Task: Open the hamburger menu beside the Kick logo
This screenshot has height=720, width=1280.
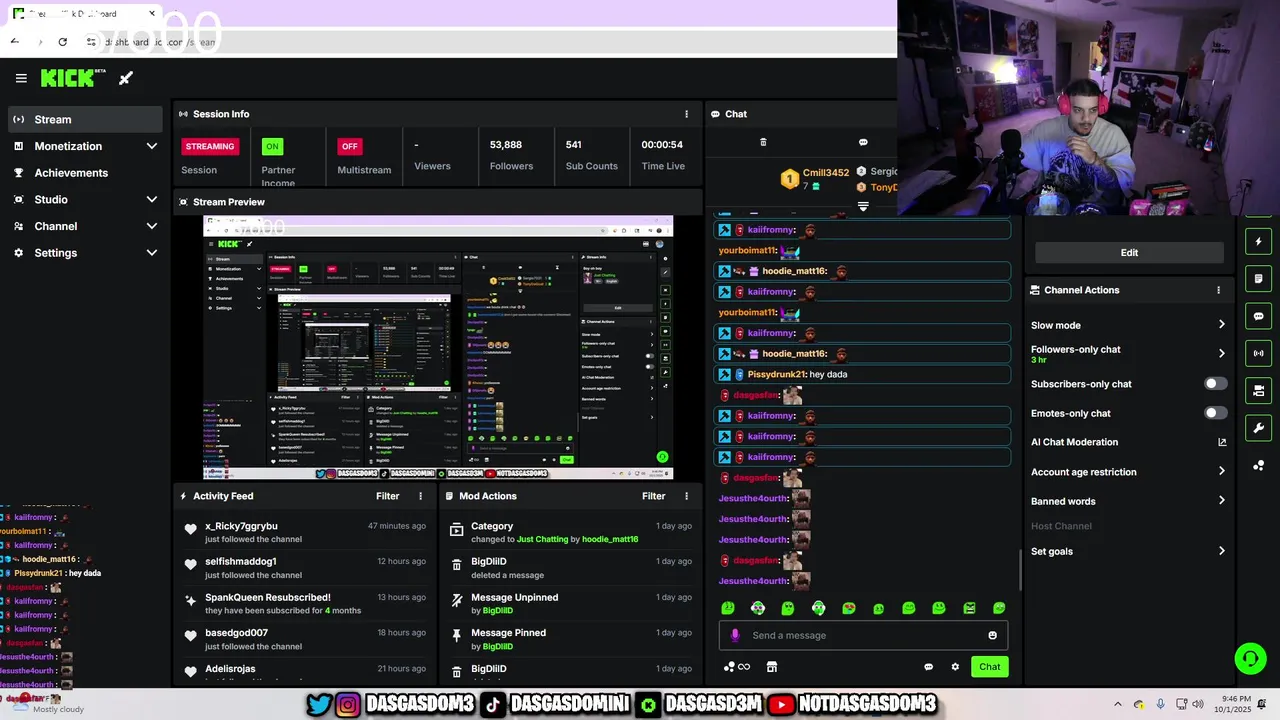Action: tap(21, 78)
